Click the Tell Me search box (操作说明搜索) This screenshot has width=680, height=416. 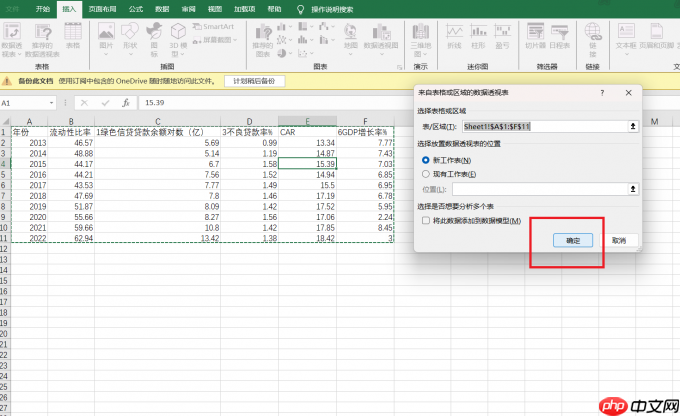tap(332, 9)
